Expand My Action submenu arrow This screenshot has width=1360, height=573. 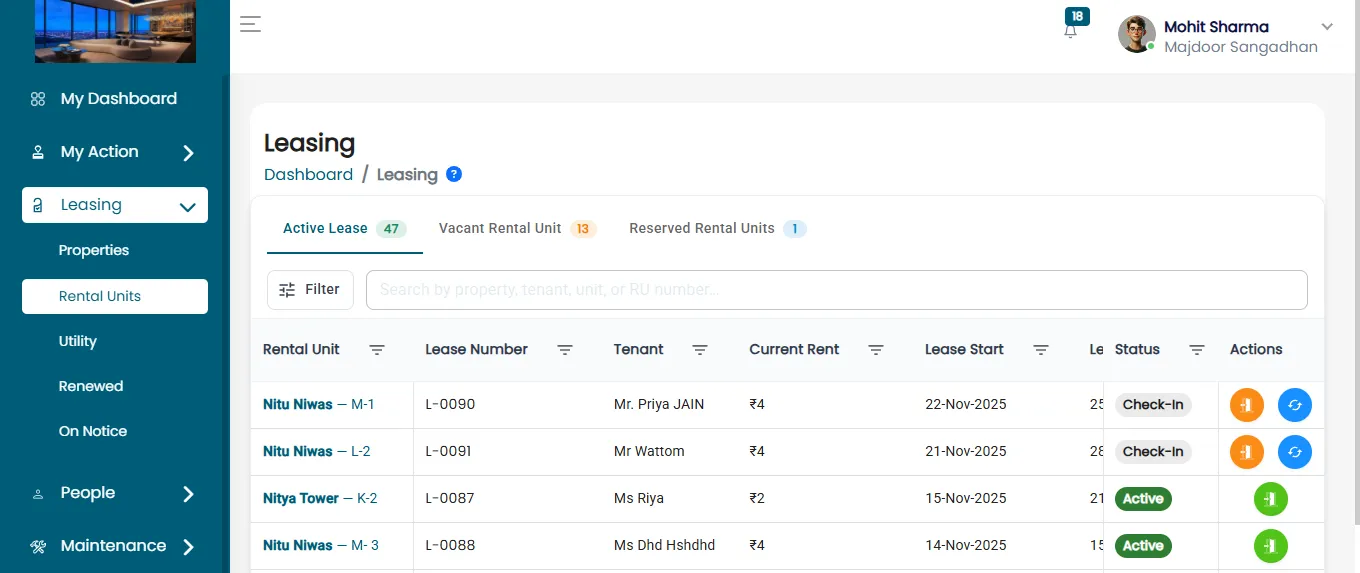[x=188, y=153]
